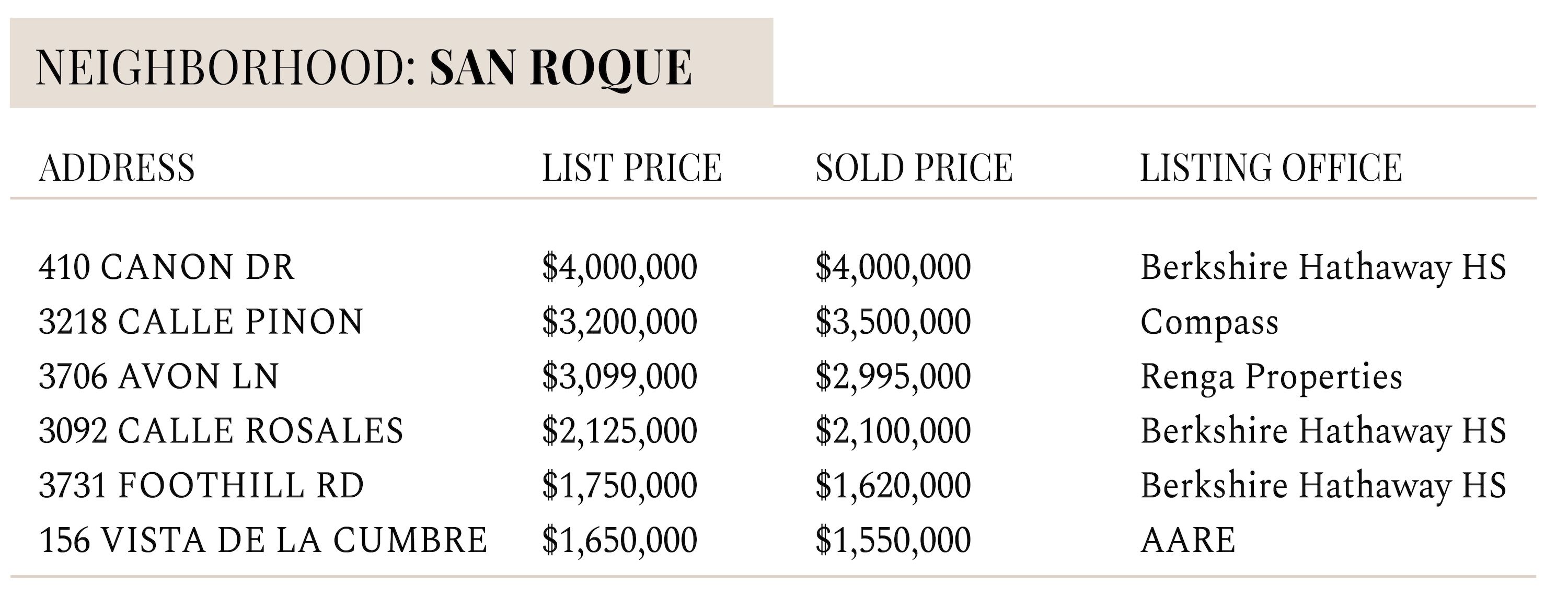1568x597 pixels.
Task: Select the LIST PRICE column header
Action: click(631, 167)
